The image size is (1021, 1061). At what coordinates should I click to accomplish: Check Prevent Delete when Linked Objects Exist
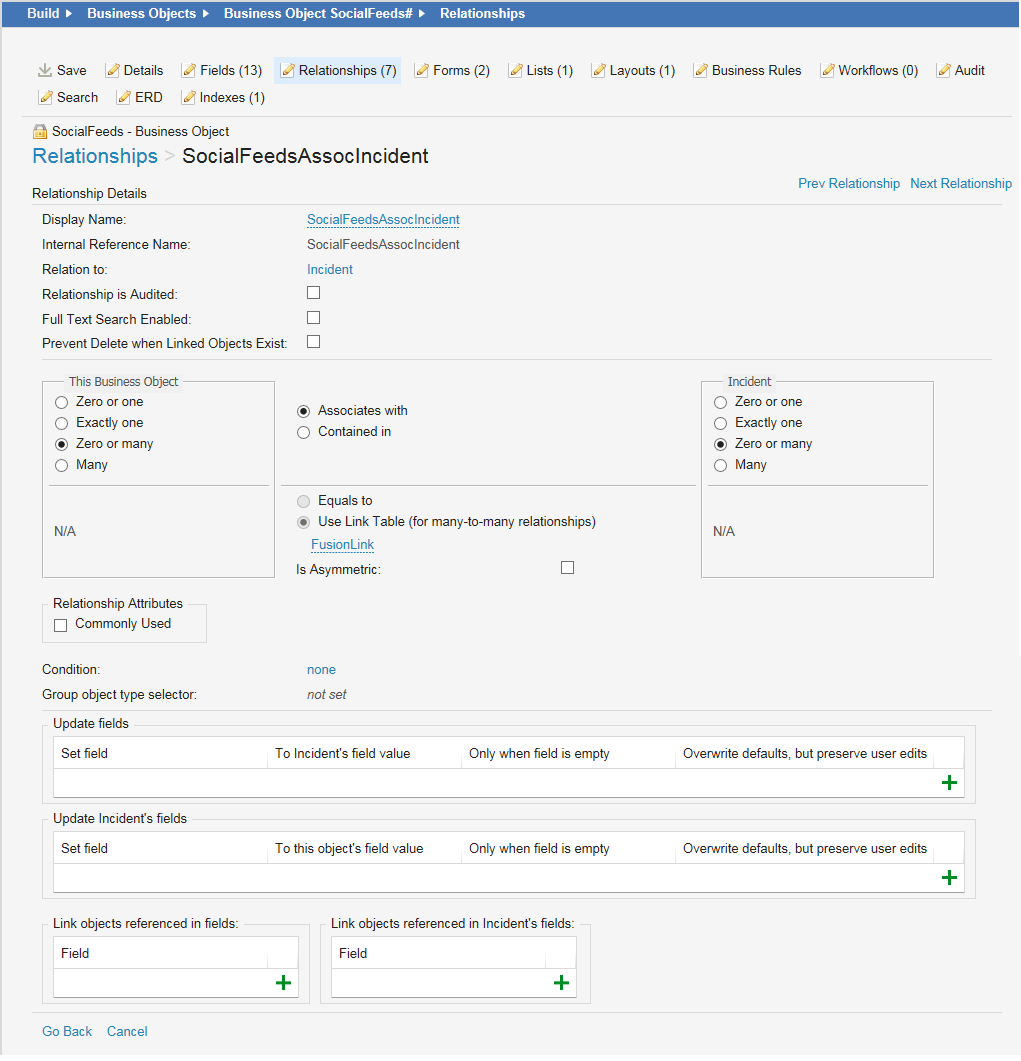click(x=314, y=342)
